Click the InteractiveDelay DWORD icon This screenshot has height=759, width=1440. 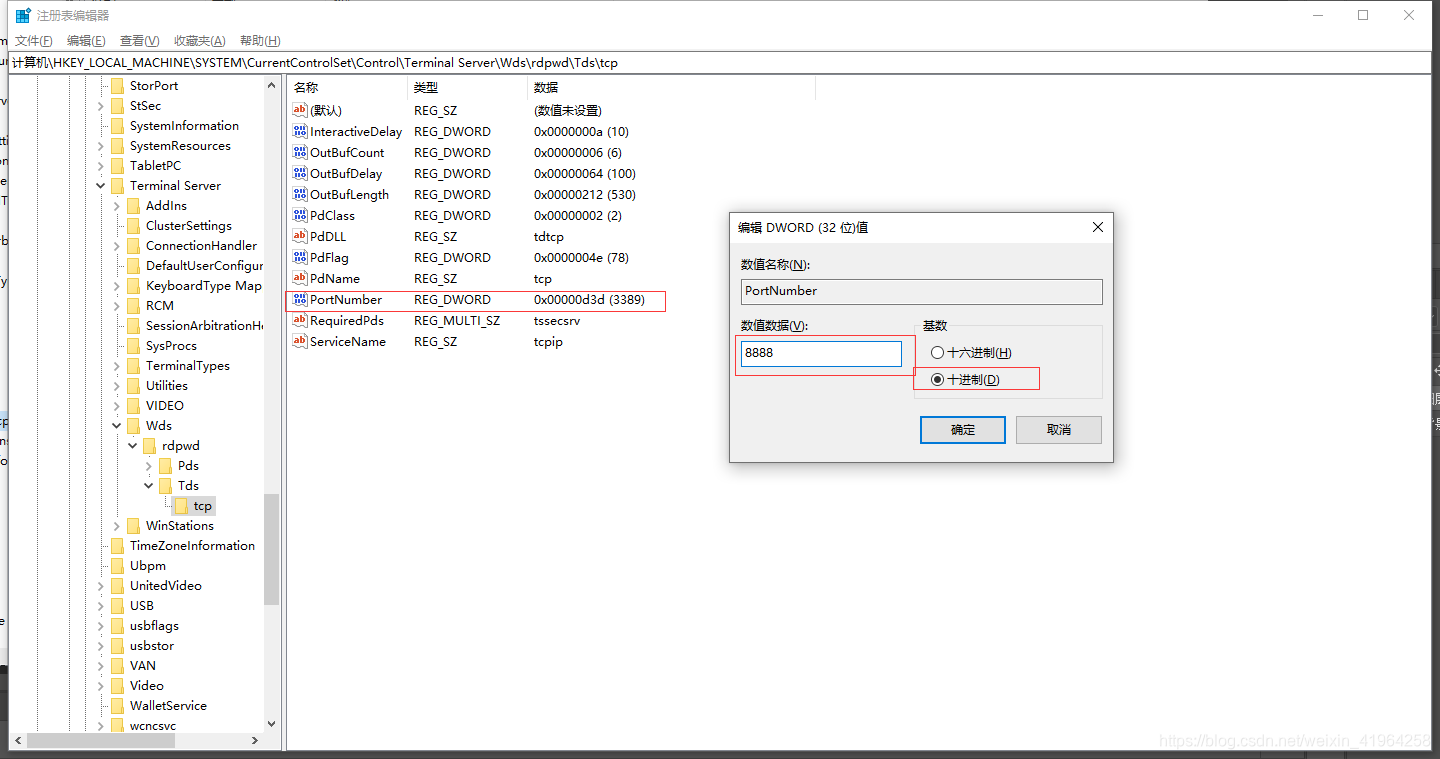click(x=300, y=131)
